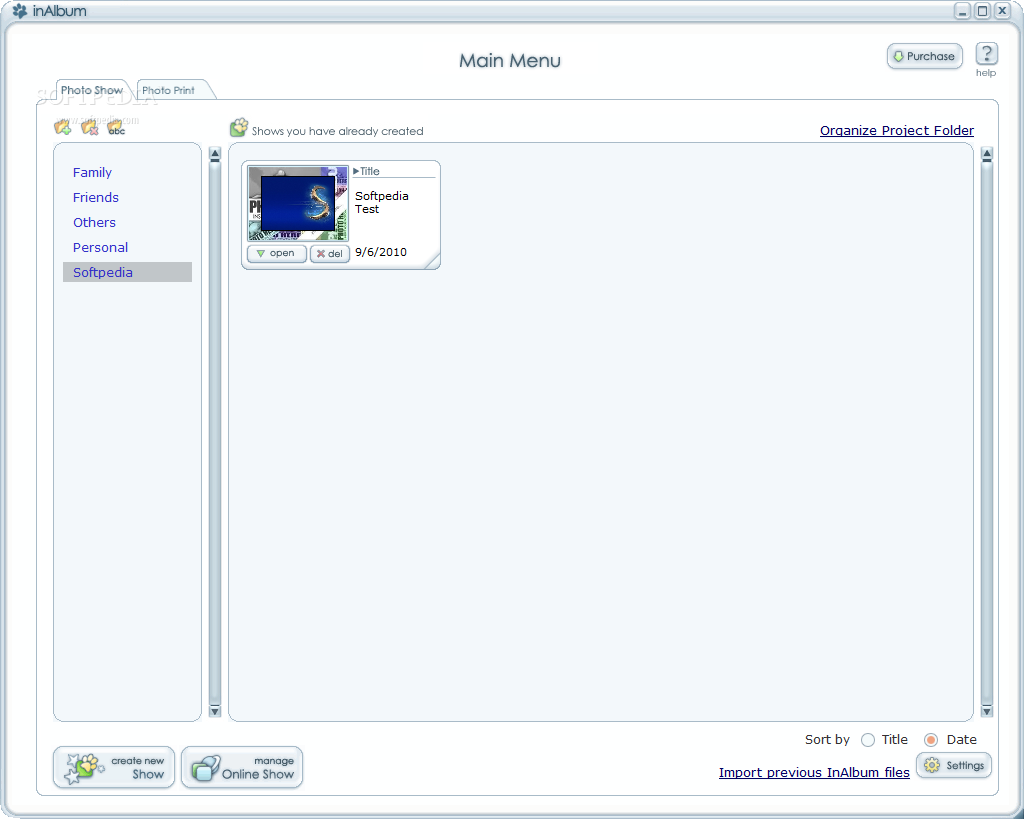
Task: Click the create new Show button
Action: (x=114, y=767)
